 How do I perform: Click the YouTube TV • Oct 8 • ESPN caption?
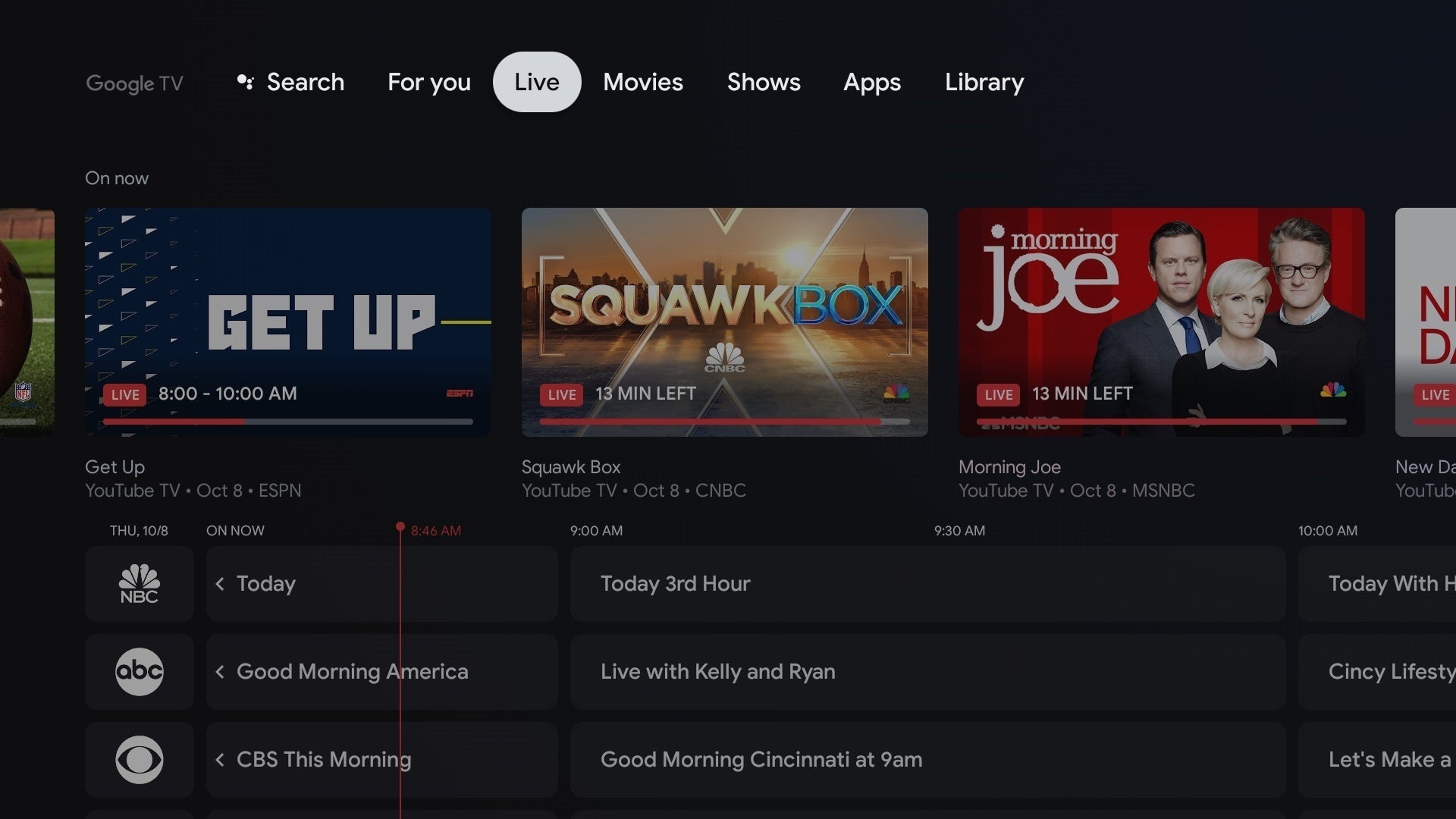(193, 491)
